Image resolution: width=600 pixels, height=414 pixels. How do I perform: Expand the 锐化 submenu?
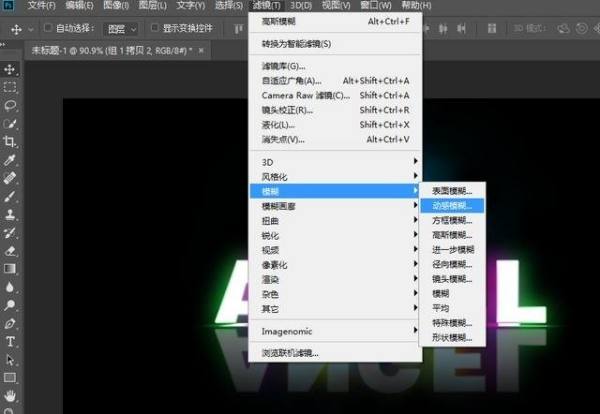[335, 235]
